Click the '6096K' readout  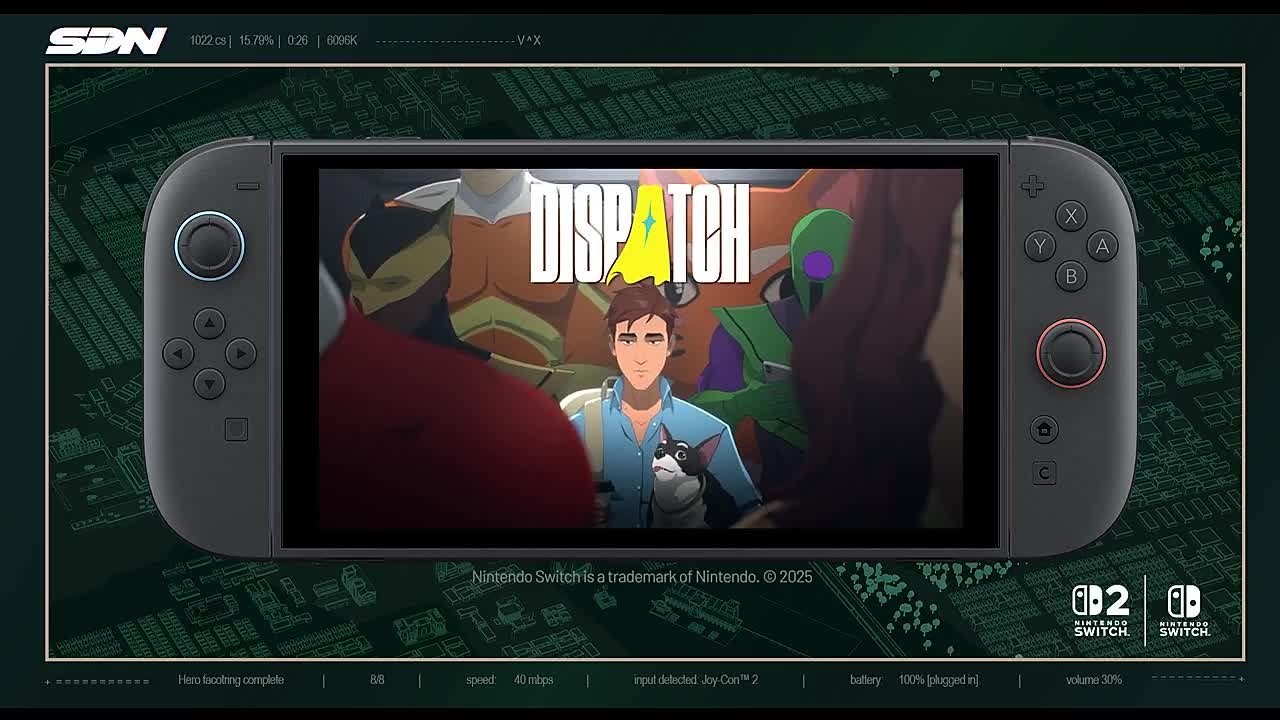pyautogui.click(x=342, y=41)
